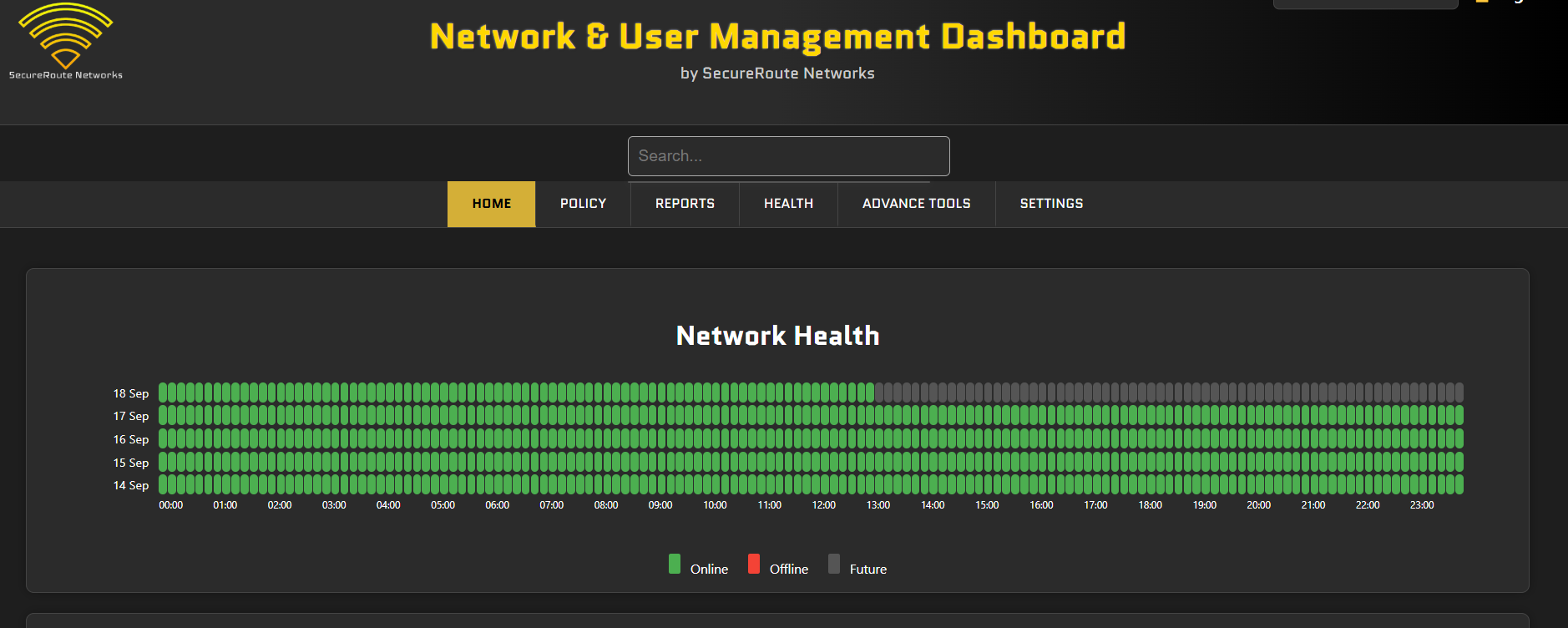Viewport: 1568px width, 628px height.
Task: Select the 18 Sep row label
Action: (131, 393)
